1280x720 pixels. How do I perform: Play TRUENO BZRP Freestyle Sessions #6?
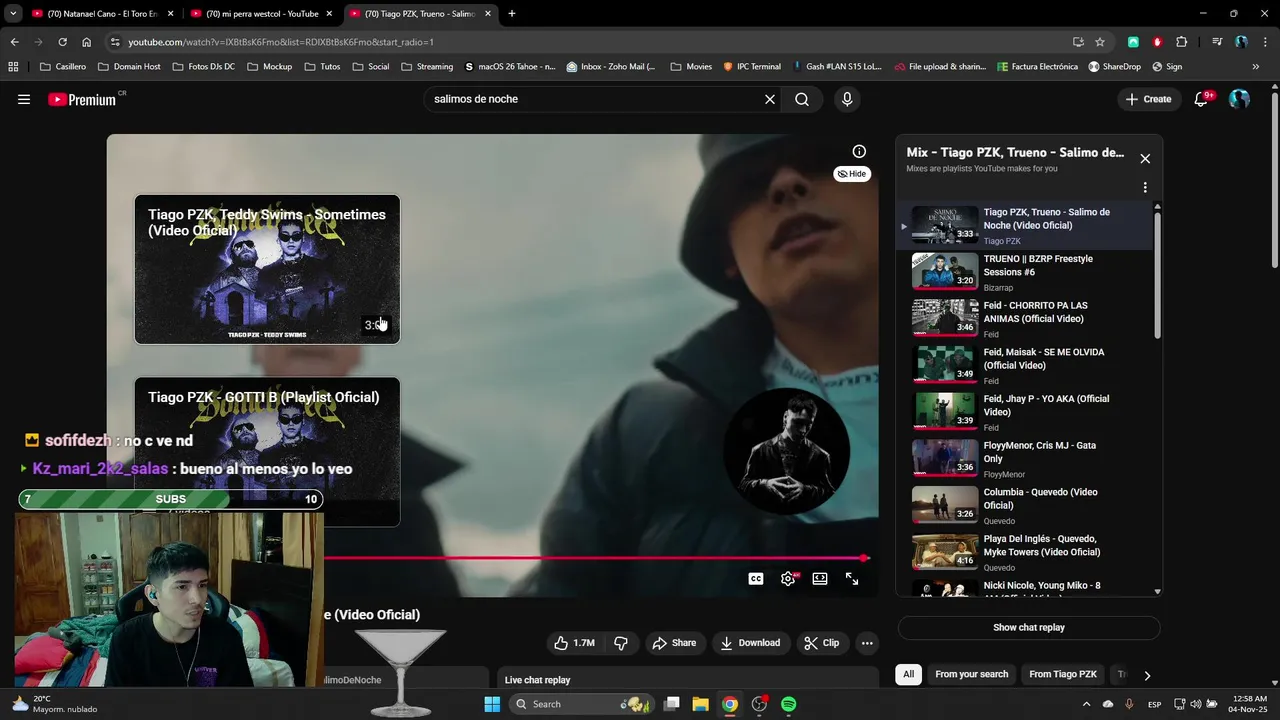pyautogui.click(x=1027, y=272)
